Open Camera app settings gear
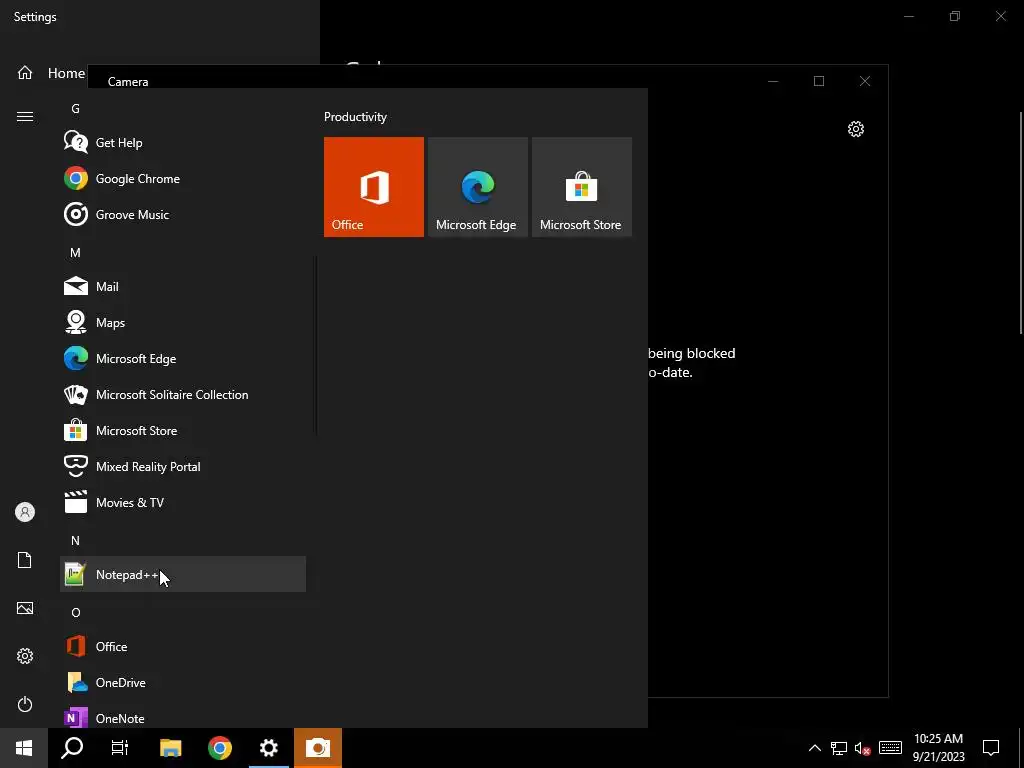 (856, 129)
